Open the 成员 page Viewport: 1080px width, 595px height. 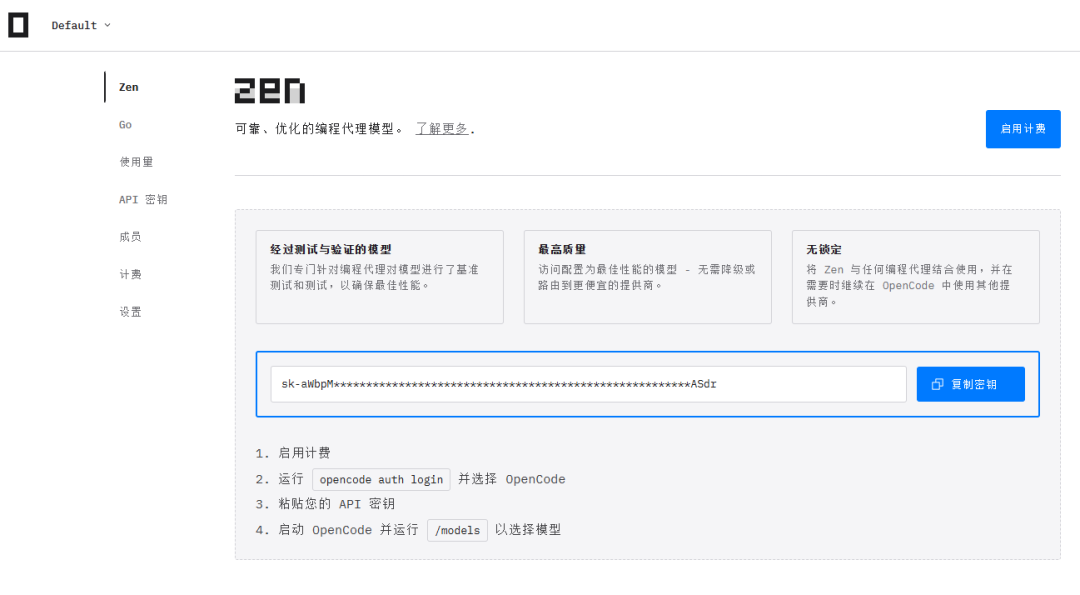click(130, 237)
